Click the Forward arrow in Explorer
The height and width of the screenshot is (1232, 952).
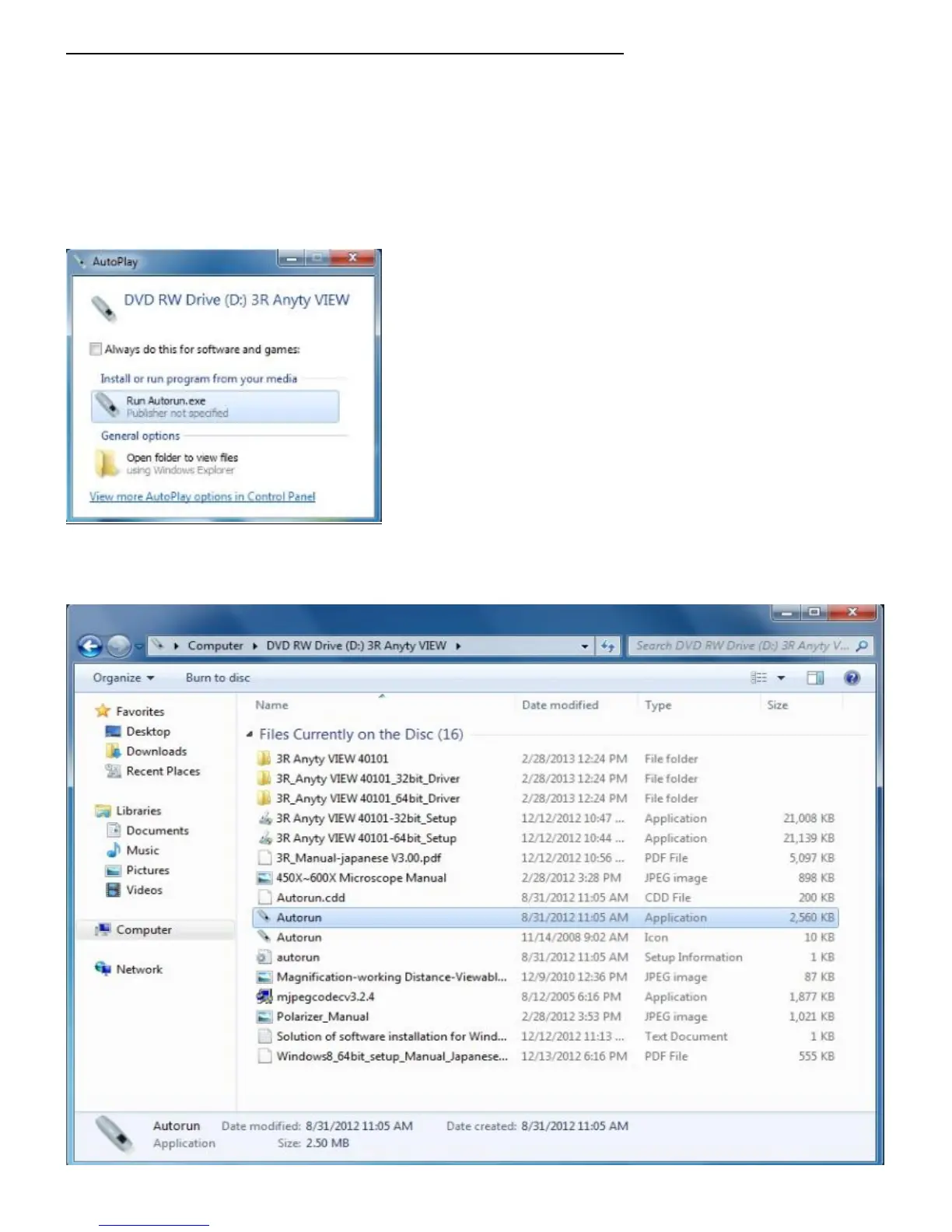118,646
